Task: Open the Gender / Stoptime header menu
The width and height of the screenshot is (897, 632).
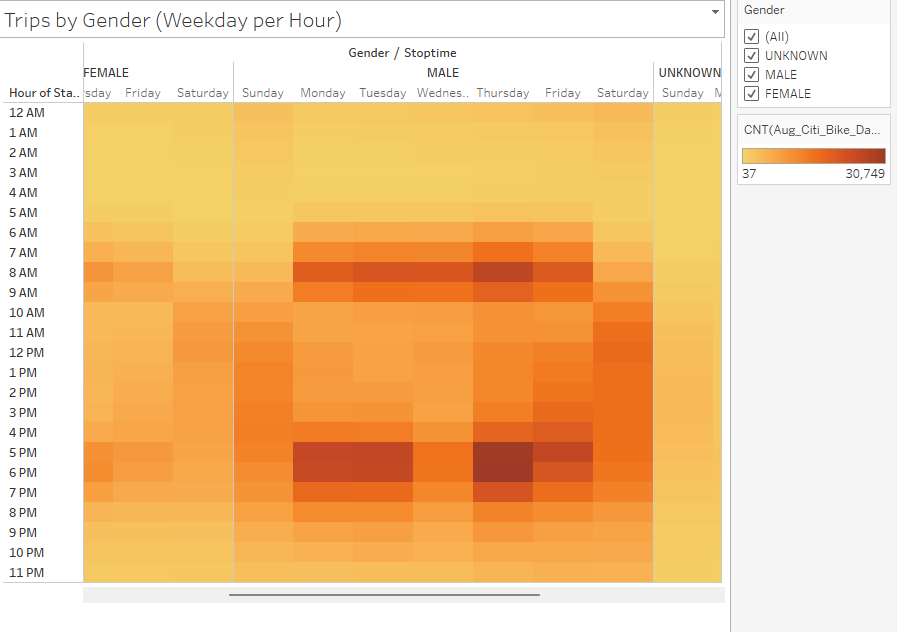Action: point(402,53)
